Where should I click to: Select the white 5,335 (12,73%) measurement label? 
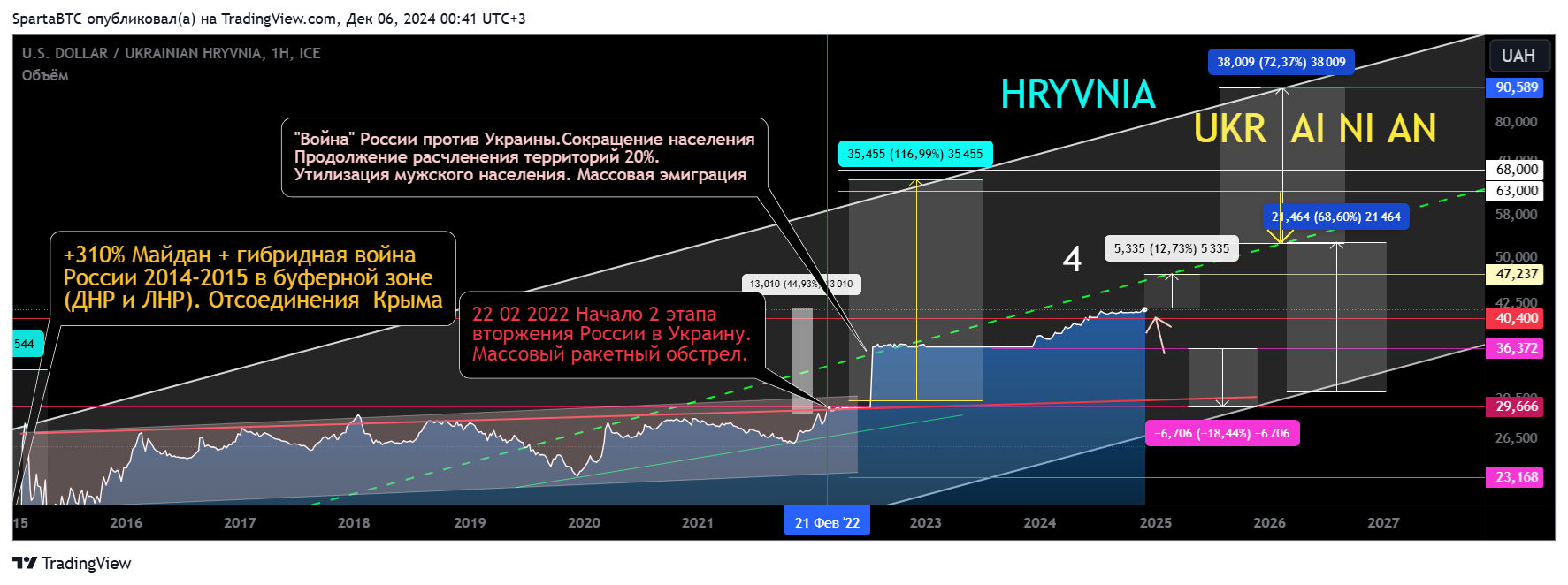click(x=1171, y=248)
